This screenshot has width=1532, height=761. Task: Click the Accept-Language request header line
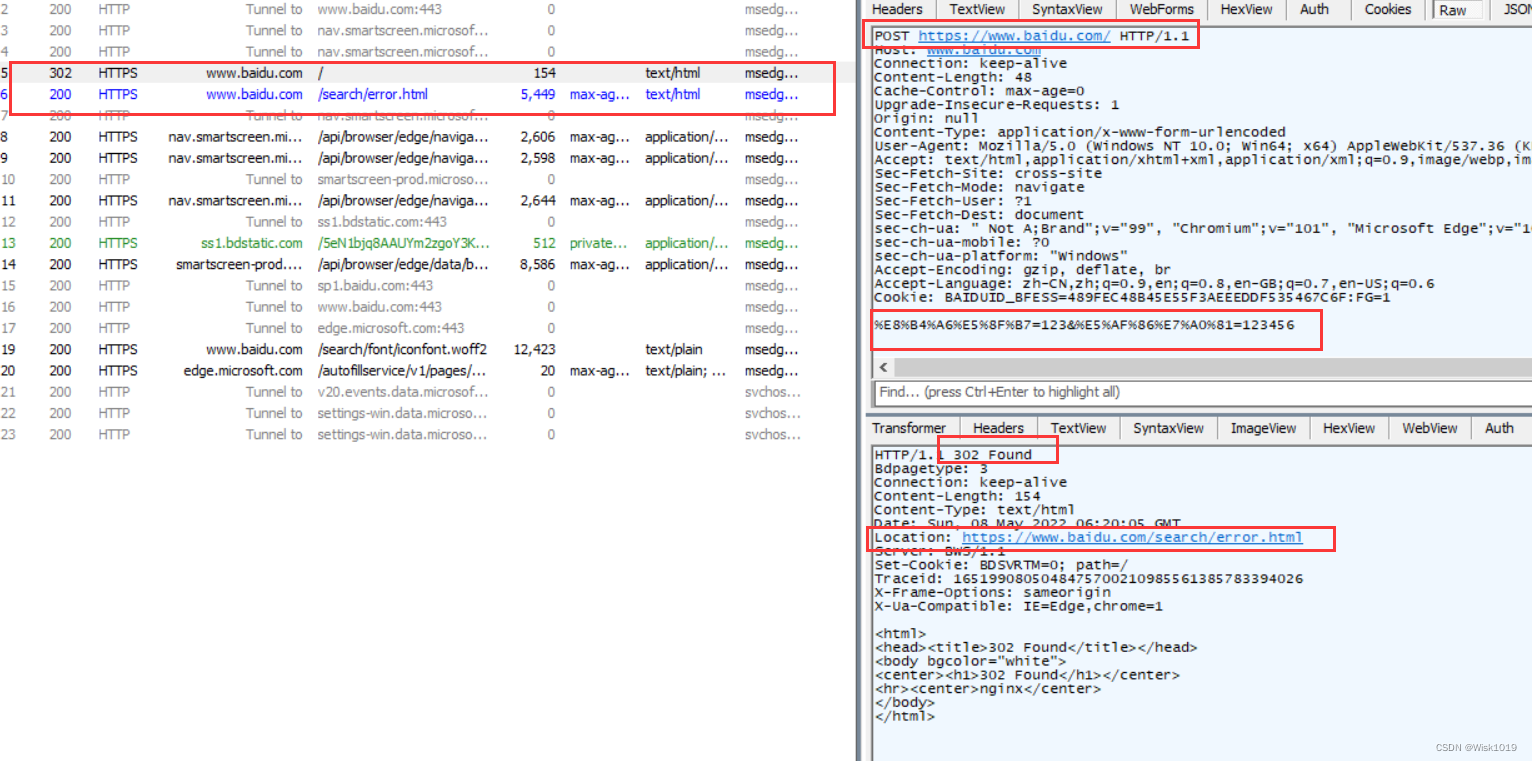click(1154, 283)
